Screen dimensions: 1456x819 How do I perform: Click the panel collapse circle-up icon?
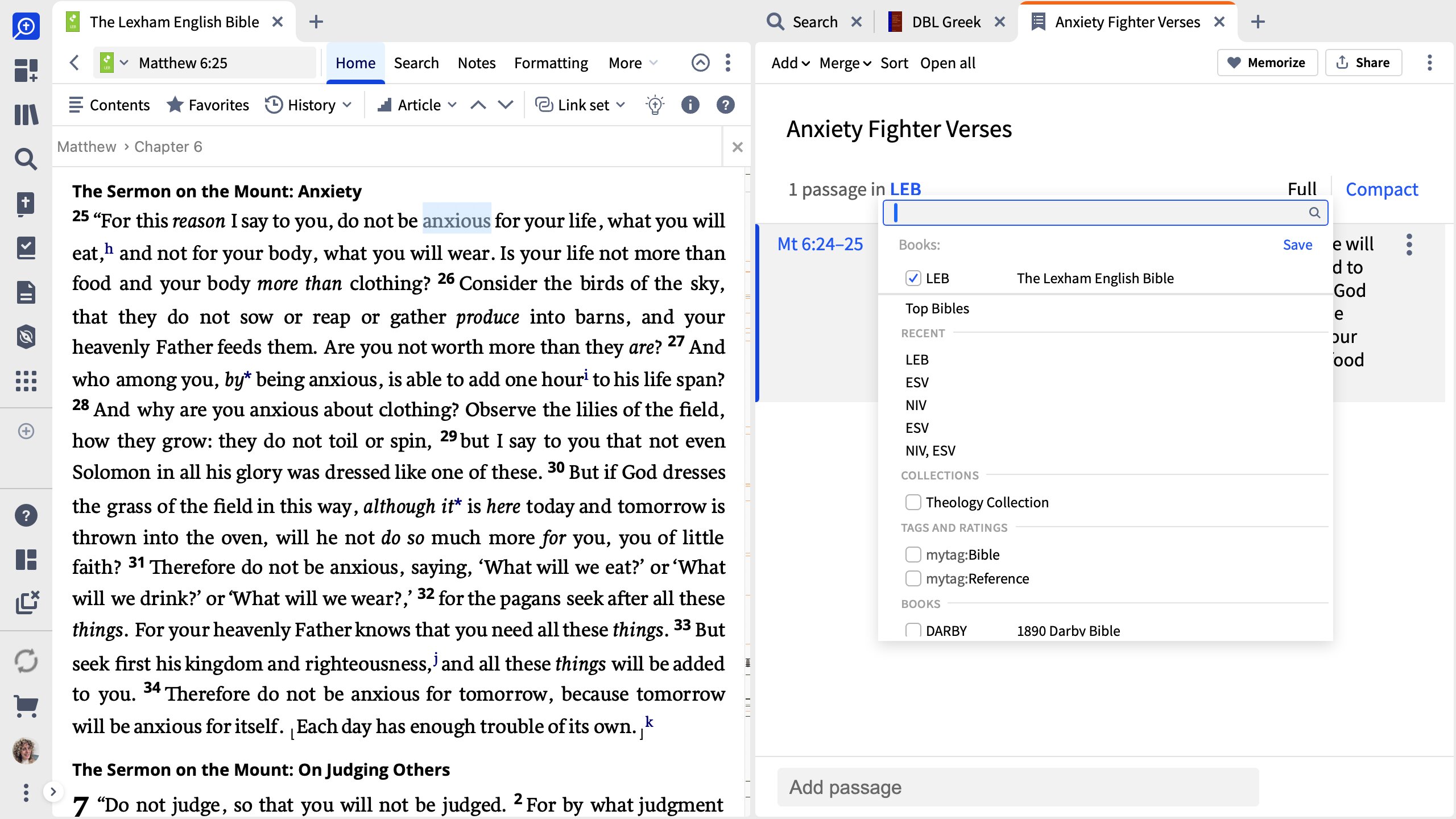pos(700,63)
